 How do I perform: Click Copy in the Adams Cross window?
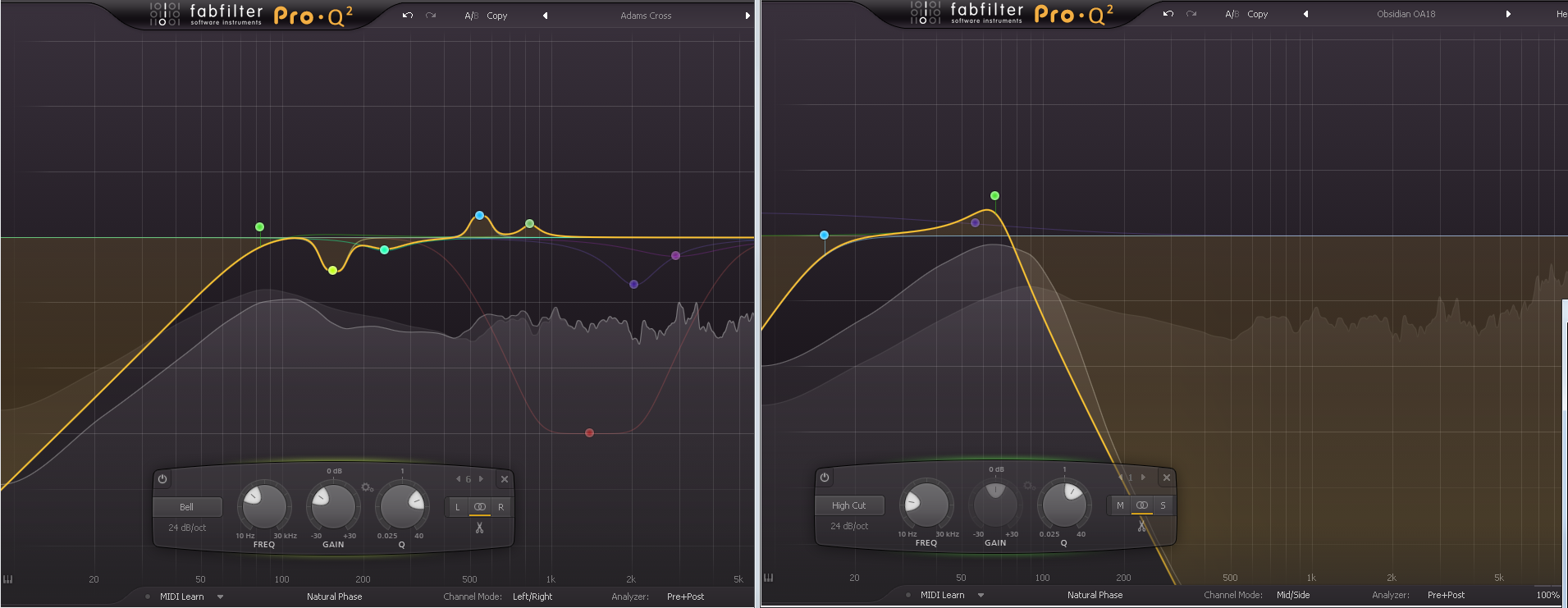[x=497, y=16]
